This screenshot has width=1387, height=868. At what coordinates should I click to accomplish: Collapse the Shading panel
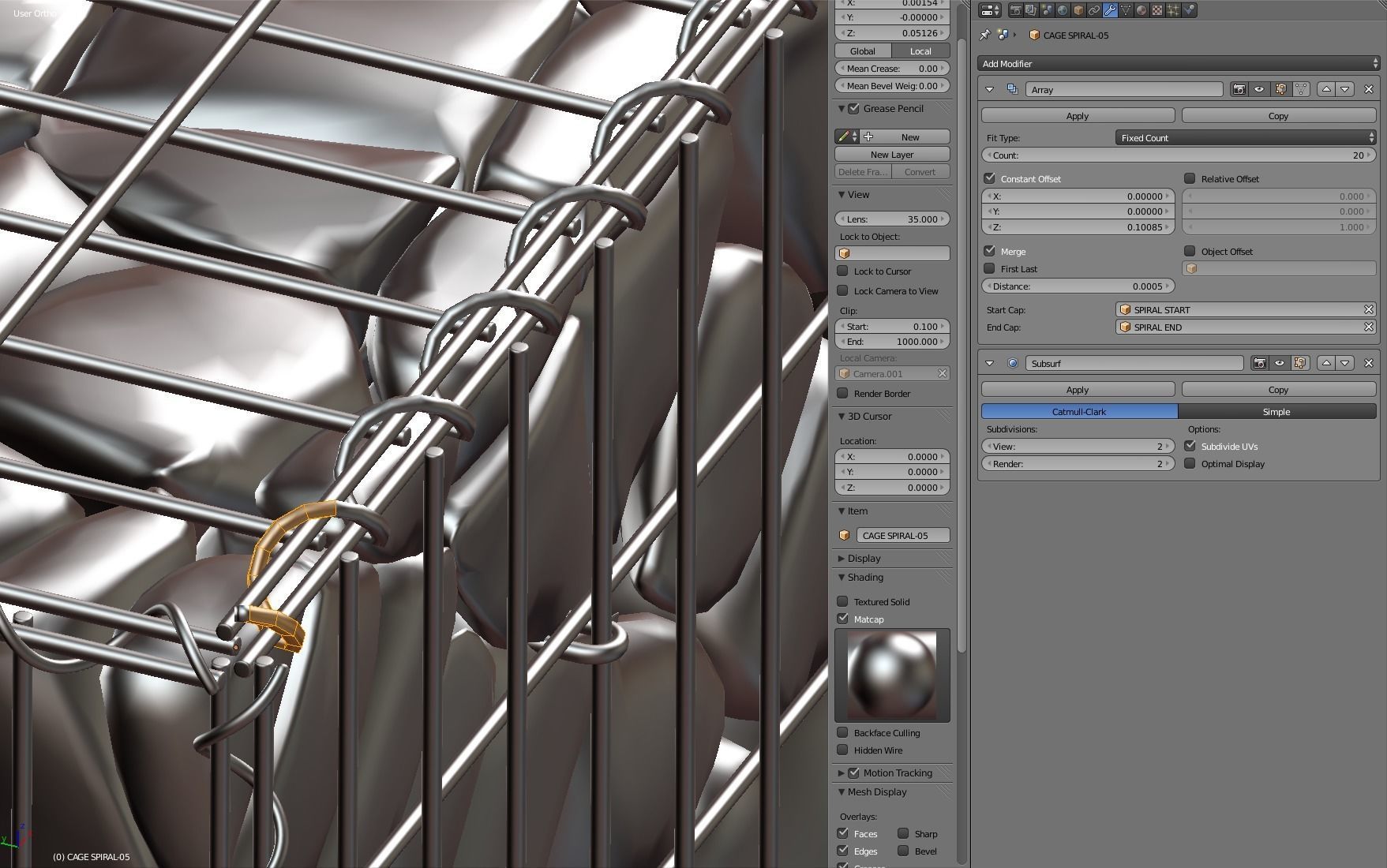(842, 577)
